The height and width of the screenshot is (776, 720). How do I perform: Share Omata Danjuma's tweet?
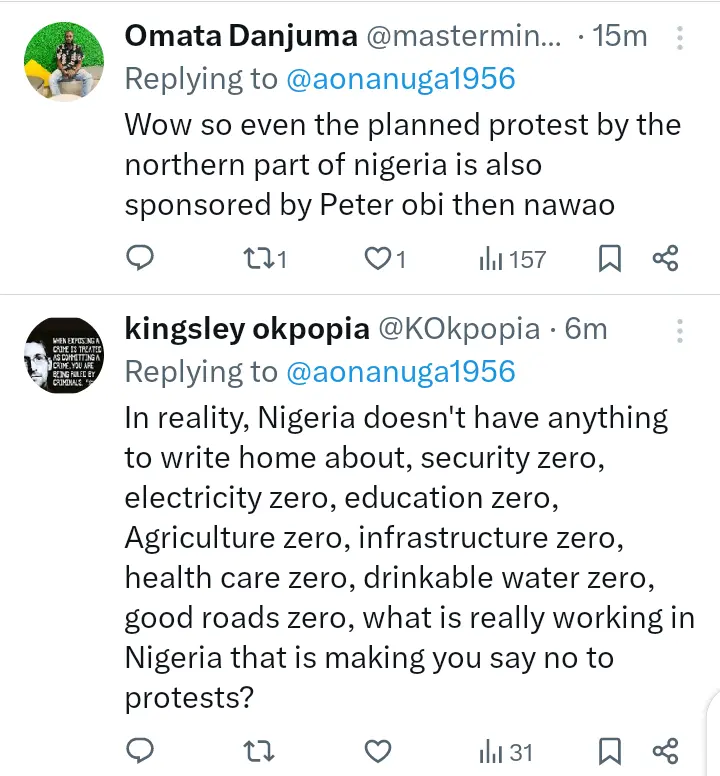[666, 259]
